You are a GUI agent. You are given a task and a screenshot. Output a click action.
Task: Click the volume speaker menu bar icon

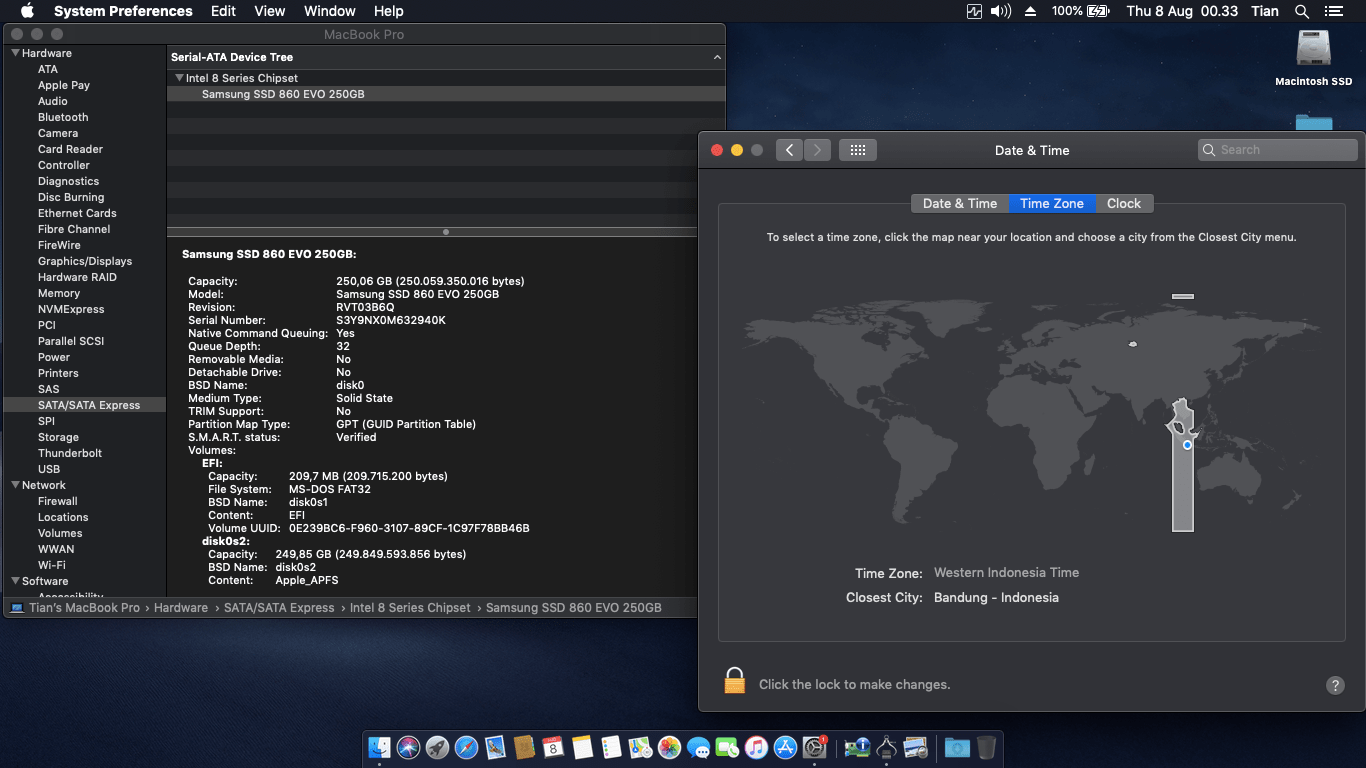(x=1001, y=11)
